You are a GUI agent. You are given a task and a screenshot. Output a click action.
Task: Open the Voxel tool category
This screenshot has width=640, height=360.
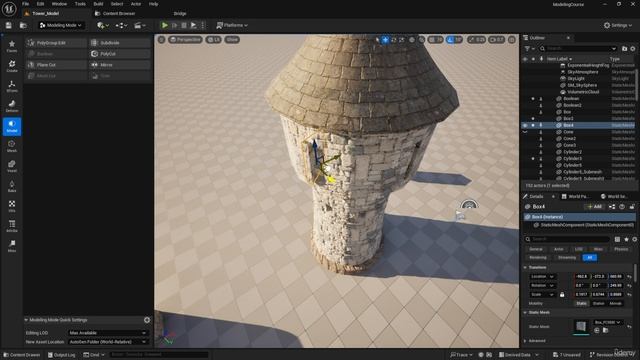[12, 166]
